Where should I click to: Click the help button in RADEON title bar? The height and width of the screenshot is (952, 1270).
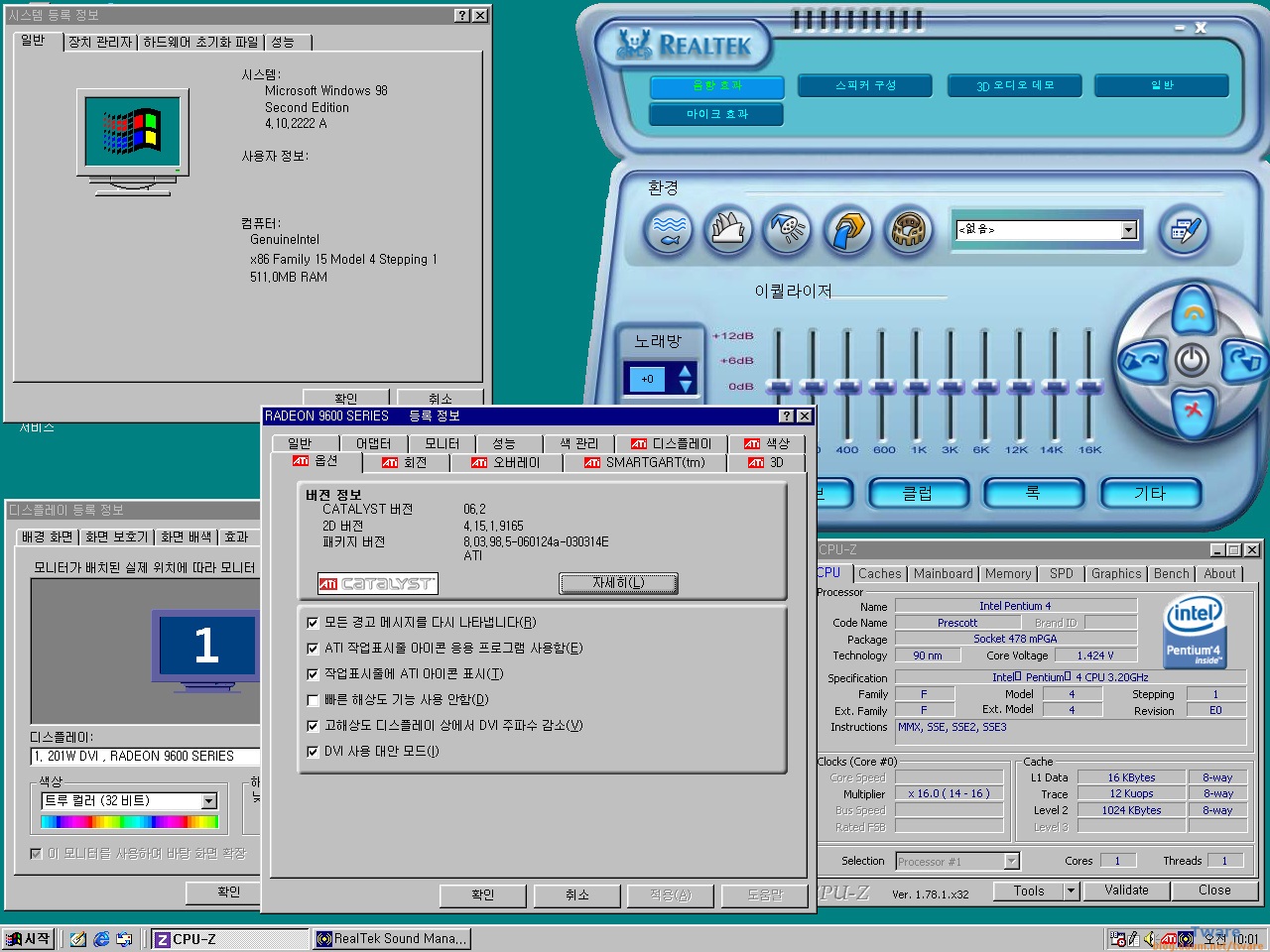(x=786, y=416)
